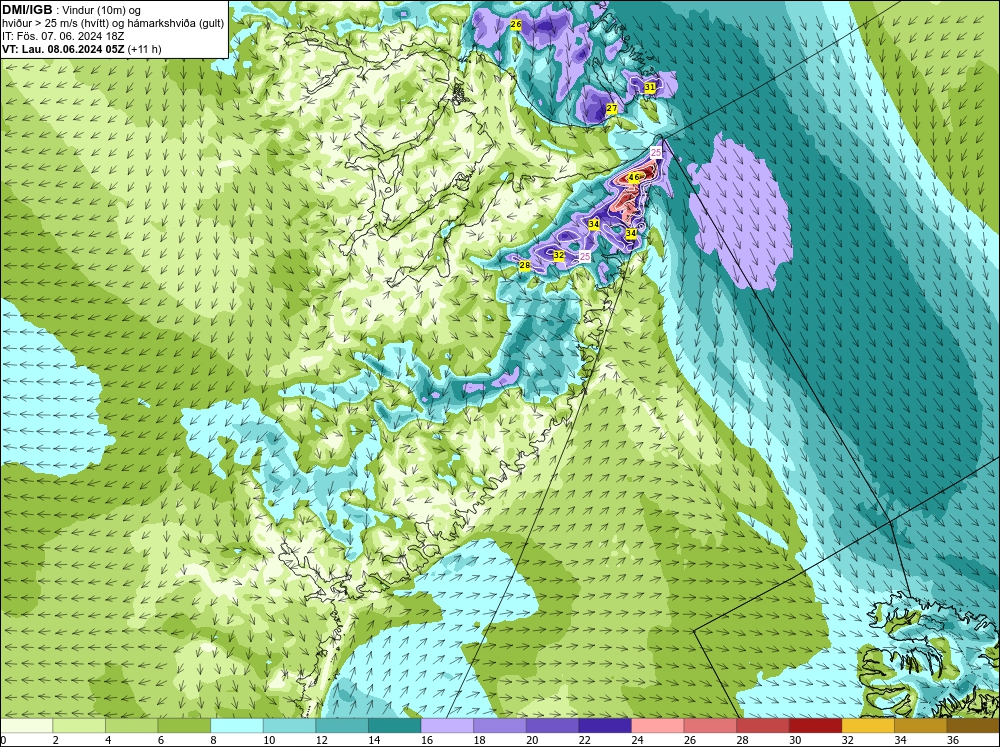Select the 6–8 m/s darker green legend swatch
This screenshot has height=747, width=1000.
(184, 725)
